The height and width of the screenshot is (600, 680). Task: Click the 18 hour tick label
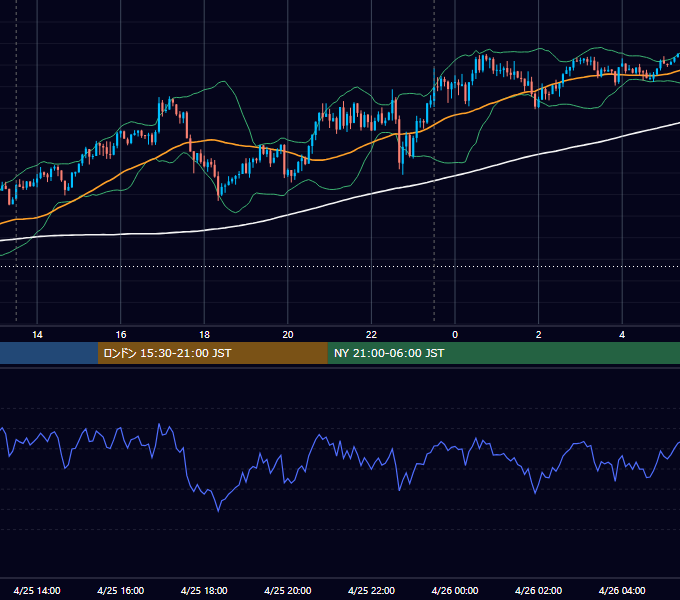coord(204,335)
